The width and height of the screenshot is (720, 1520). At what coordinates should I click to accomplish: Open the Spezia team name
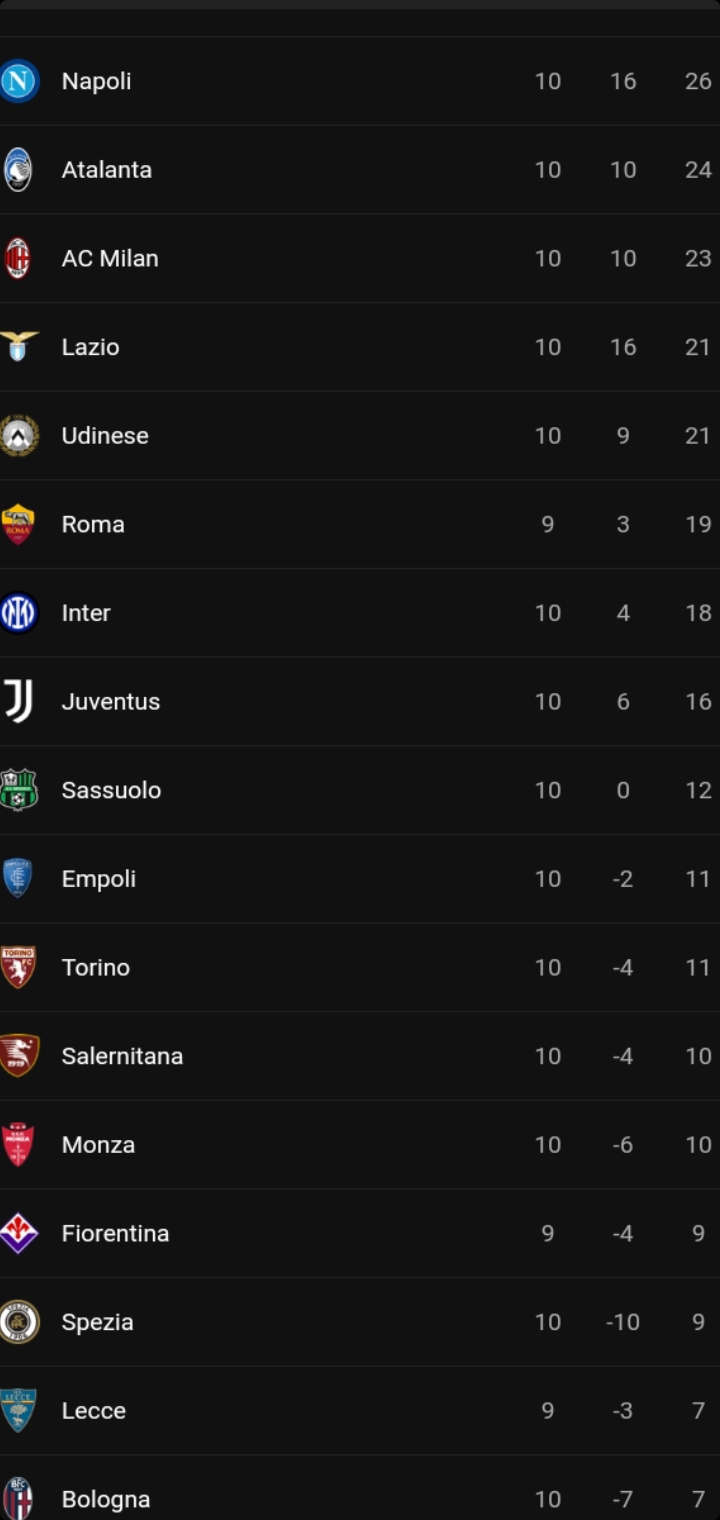[x=97, y=1322]
